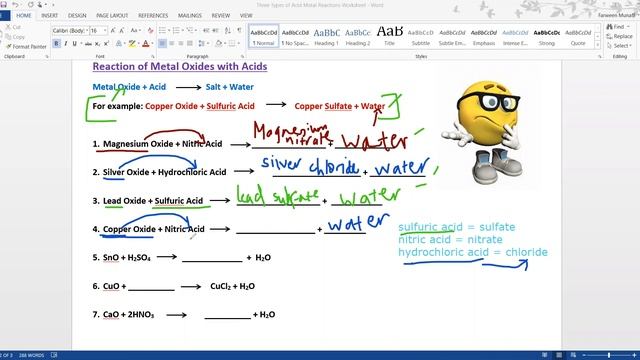Expand font color dropdown arrow

click(152, 44)
